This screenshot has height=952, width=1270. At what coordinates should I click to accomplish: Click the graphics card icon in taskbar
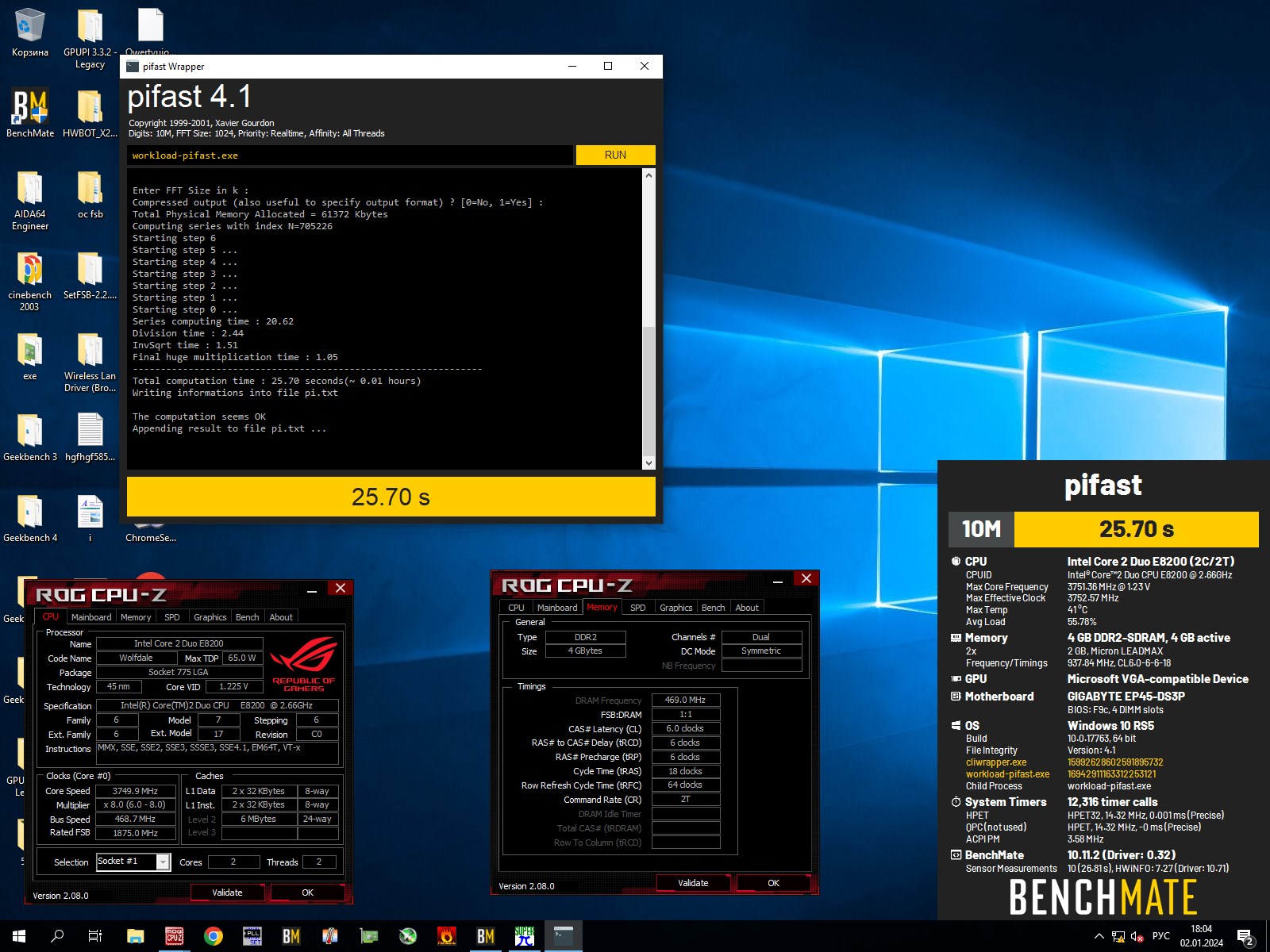point(369,936)
